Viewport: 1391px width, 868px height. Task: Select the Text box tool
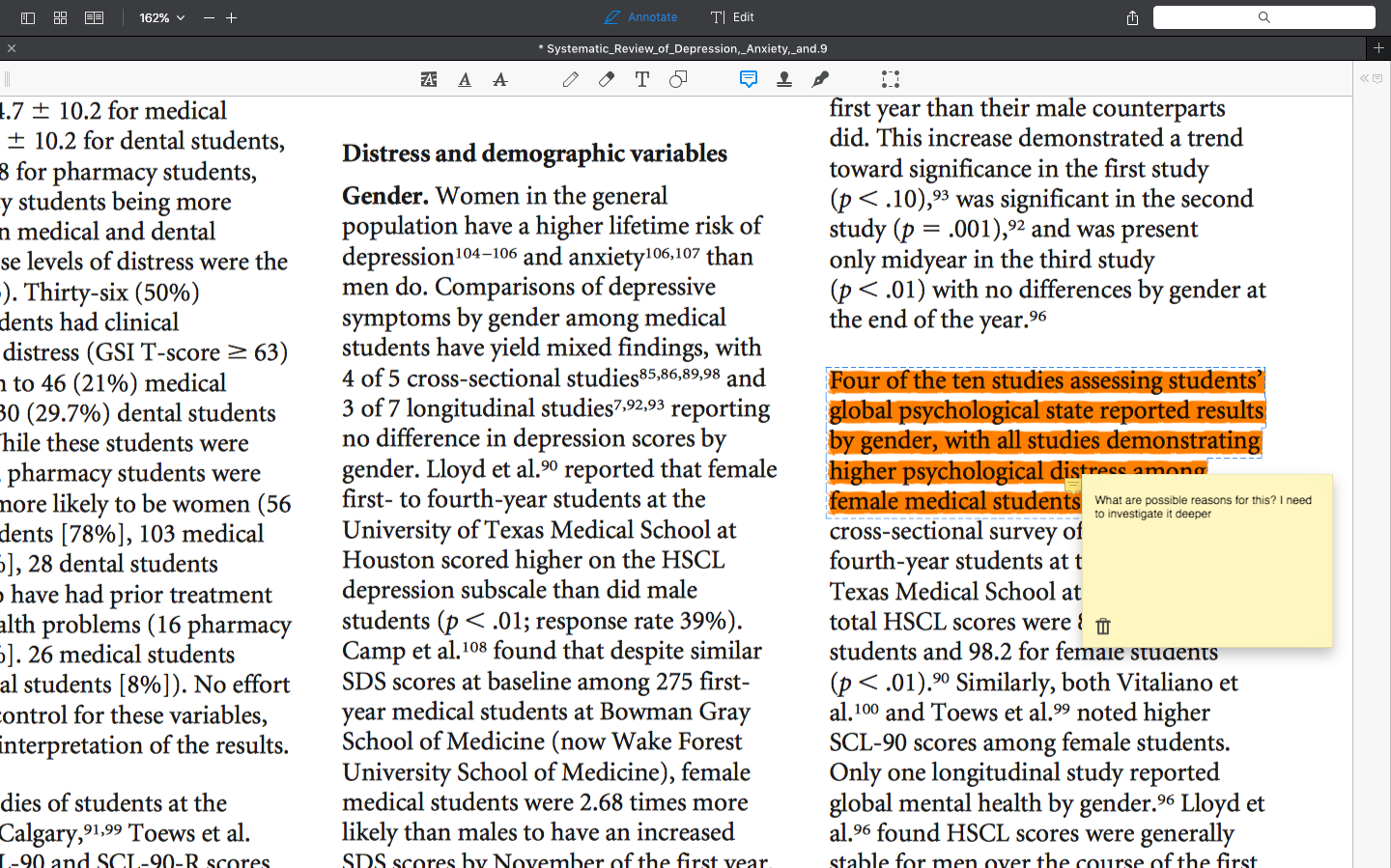(642, 79)
